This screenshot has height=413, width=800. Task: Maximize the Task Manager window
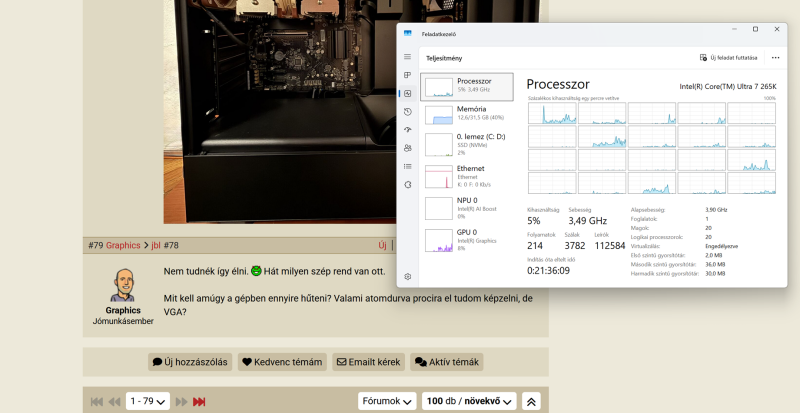point(755,30)
